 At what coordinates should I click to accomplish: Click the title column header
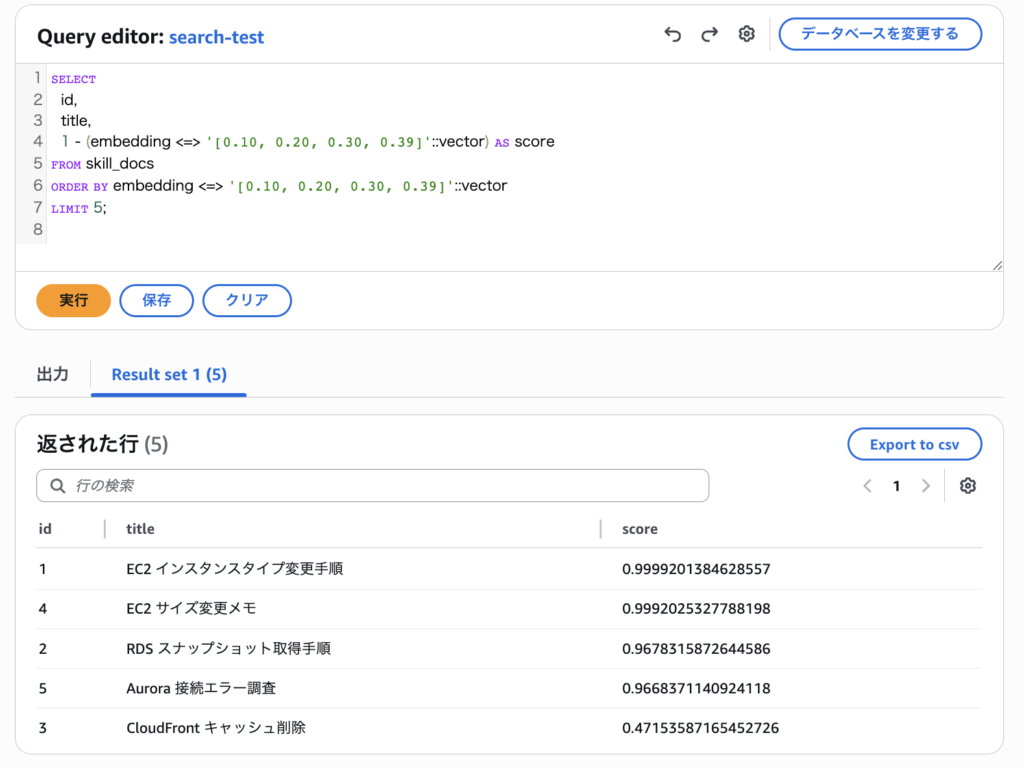[x=140, y=528]
